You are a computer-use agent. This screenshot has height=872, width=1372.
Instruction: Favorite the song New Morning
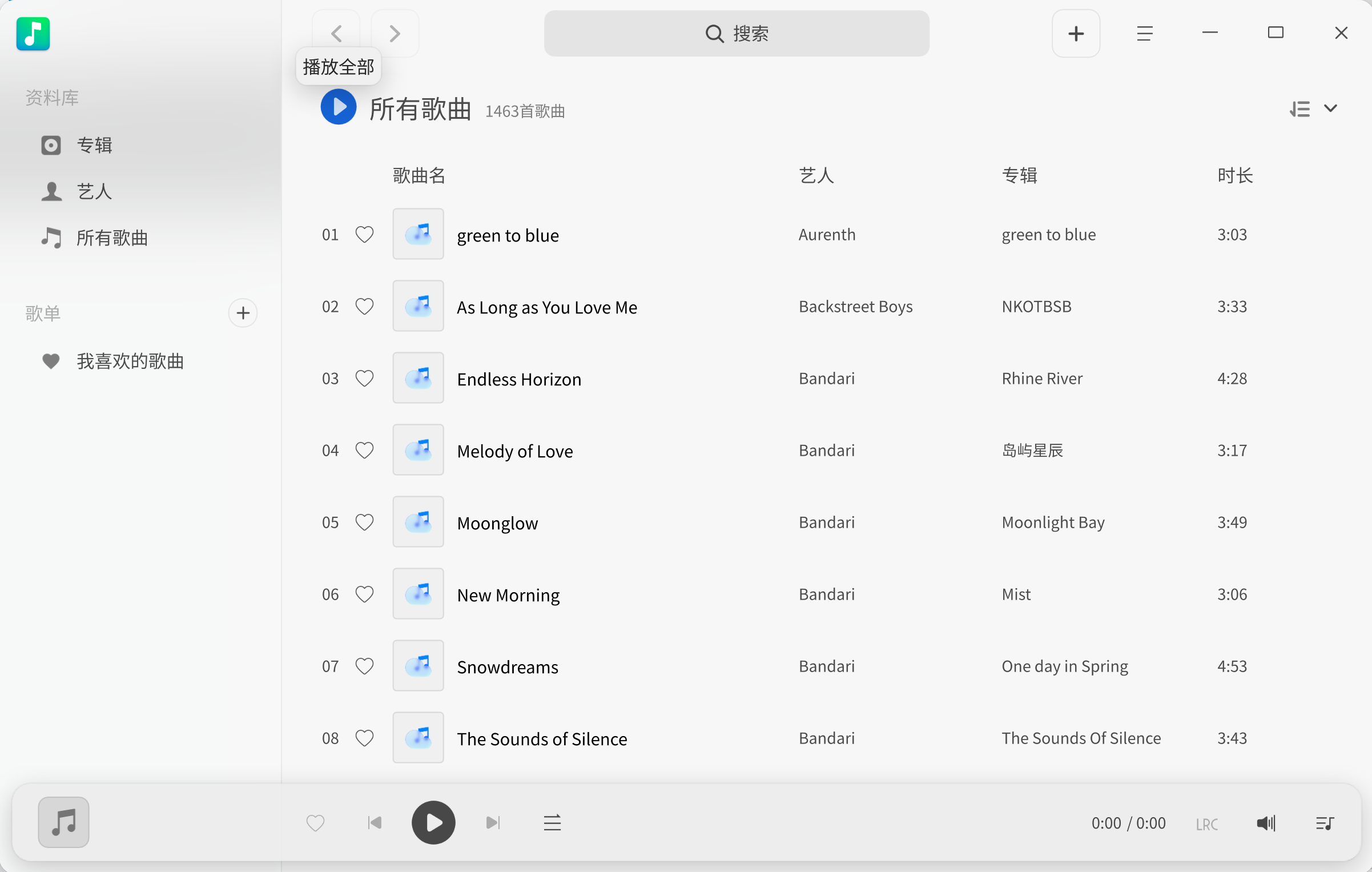tap(364, 594)
